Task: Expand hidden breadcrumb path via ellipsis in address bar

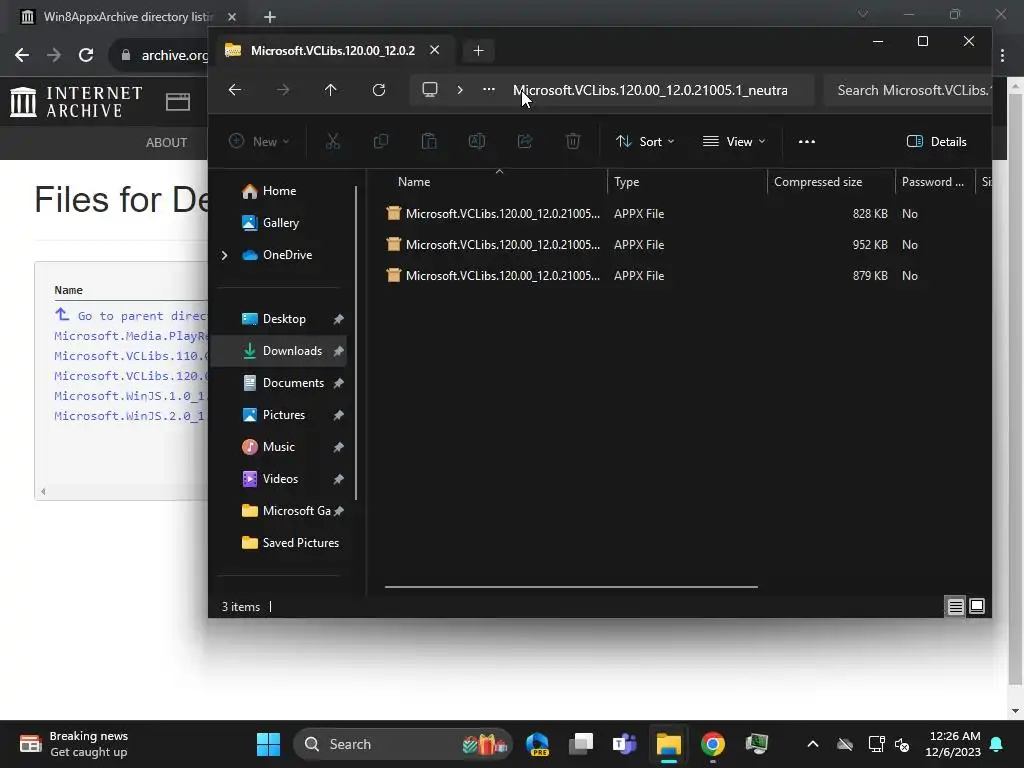Action: [x=488, y=89]
